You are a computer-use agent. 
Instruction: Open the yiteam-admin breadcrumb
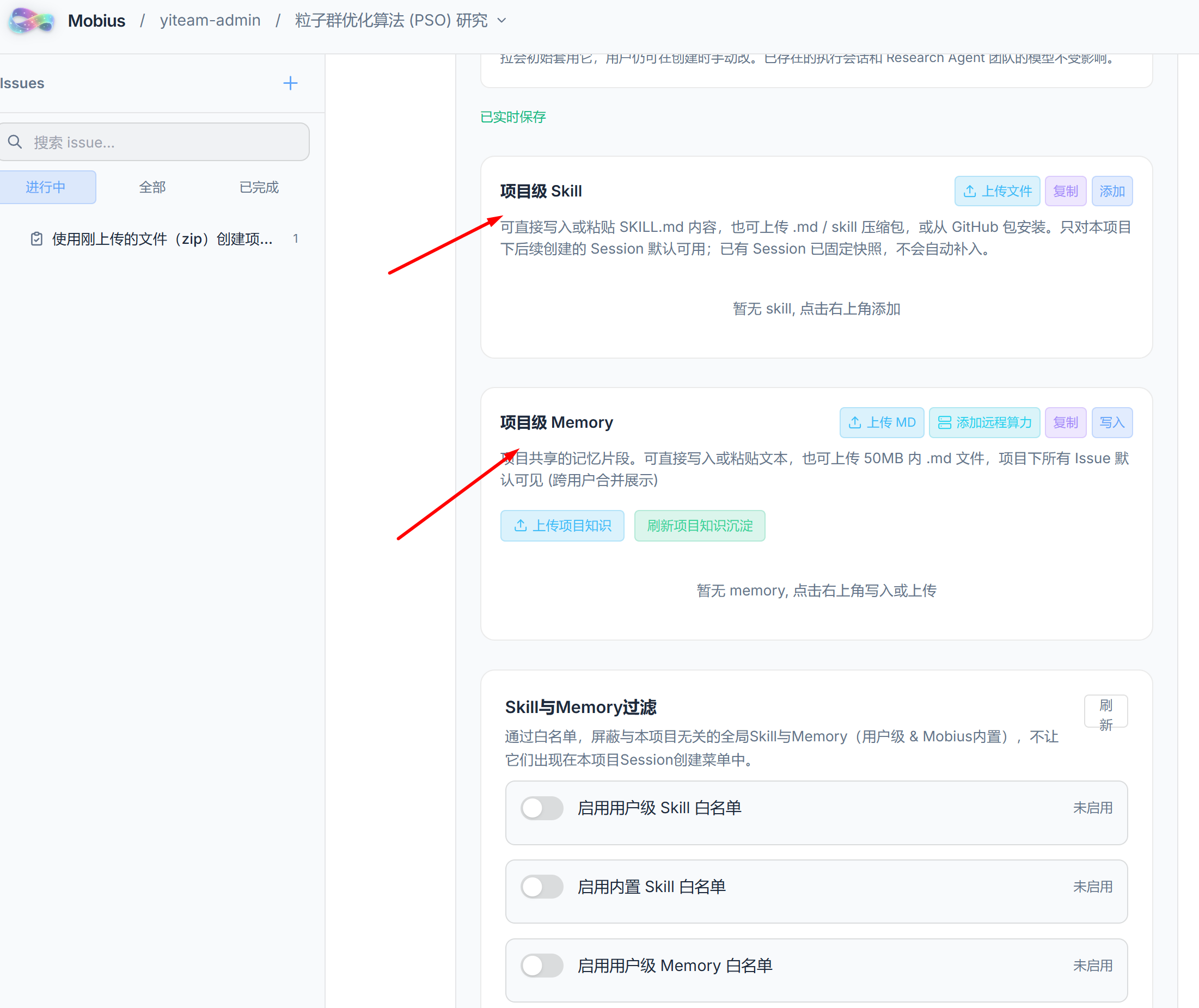pos(210,21)
